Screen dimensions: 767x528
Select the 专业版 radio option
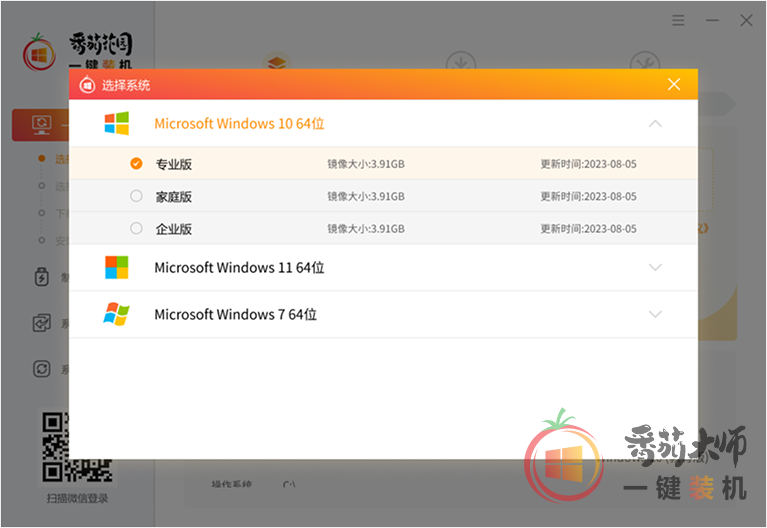pyautogui.click(x=137, y=164)
